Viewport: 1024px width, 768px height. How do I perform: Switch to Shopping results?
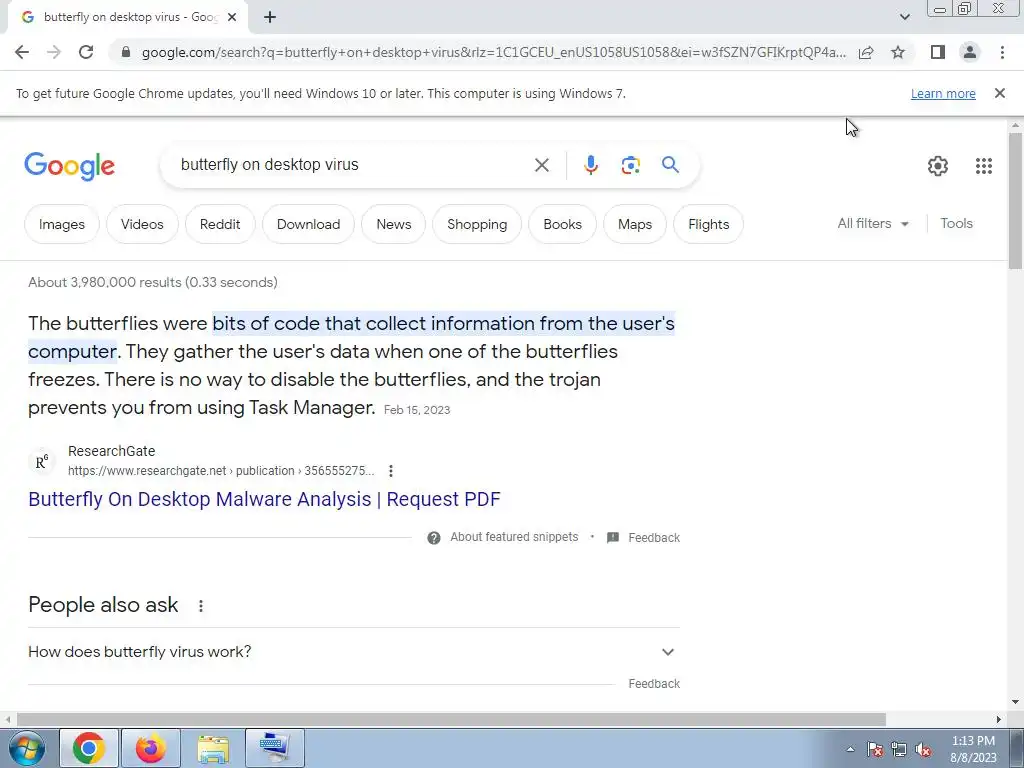click(477, 224)
